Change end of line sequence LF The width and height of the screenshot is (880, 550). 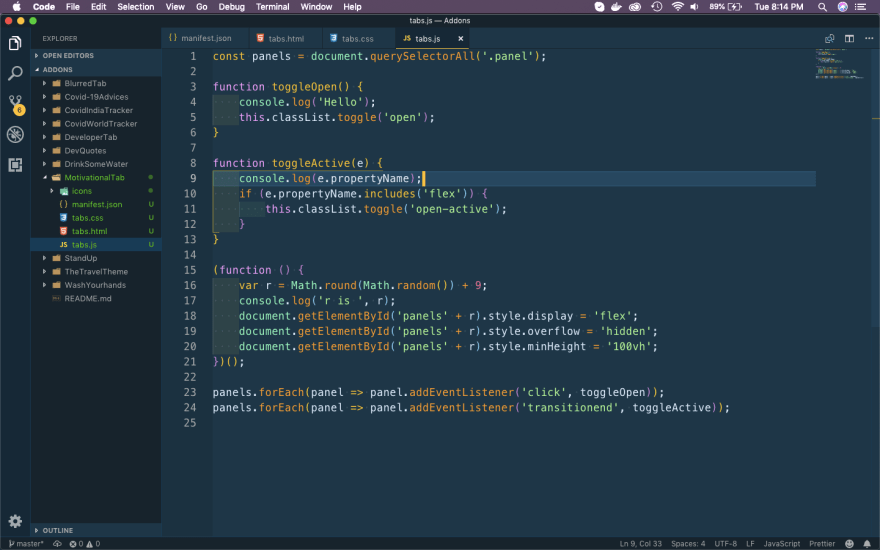coord(750,543)
